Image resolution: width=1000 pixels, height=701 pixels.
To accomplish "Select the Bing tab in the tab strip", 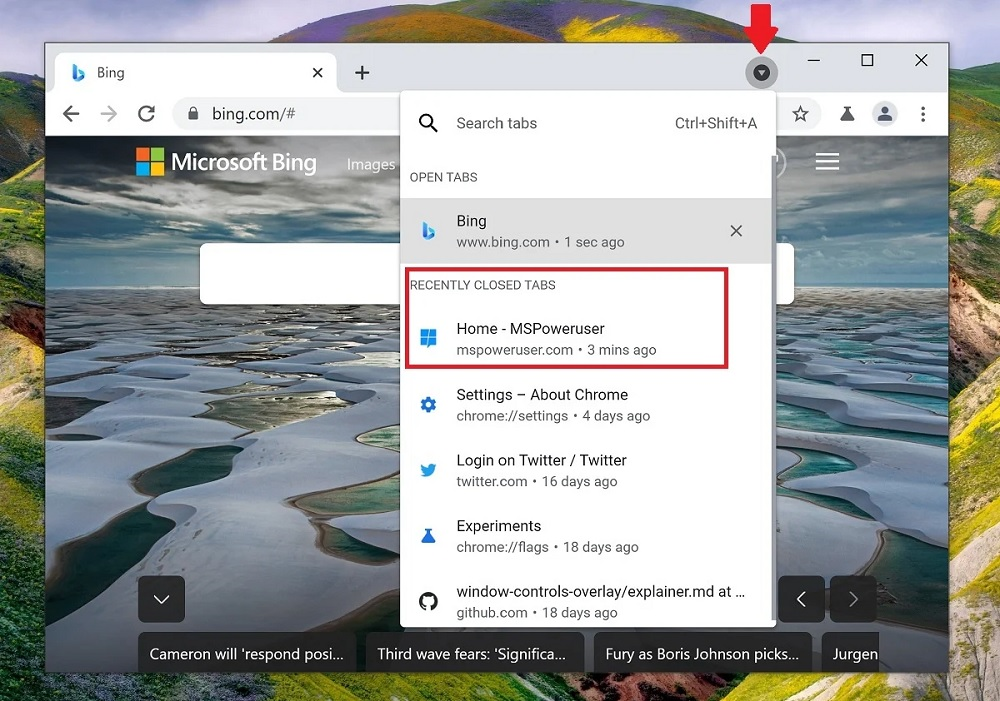I will tap(196, 73).
